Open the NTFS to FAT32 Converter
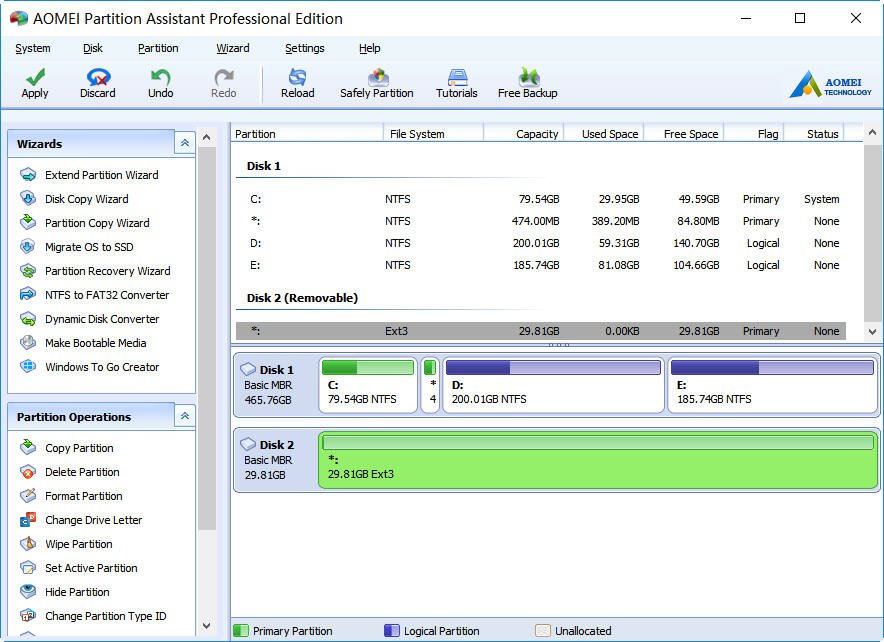 coord(106,295)
